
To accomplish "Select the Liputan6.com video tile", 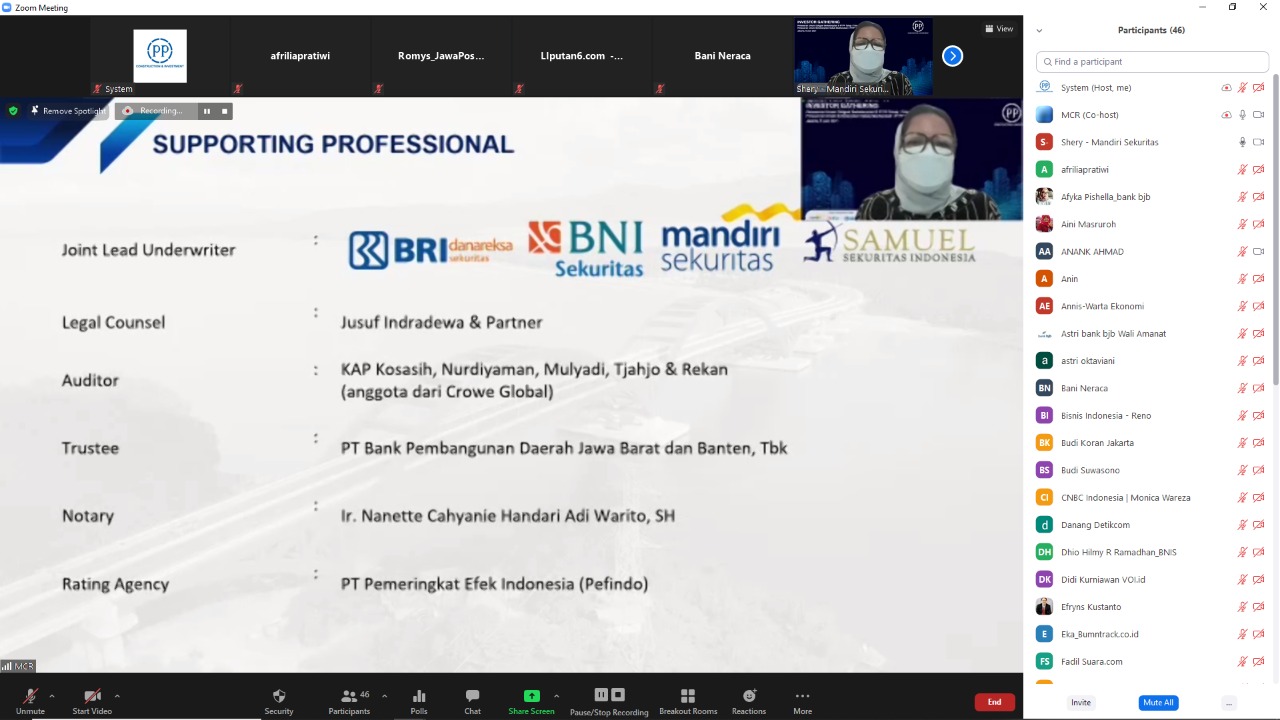I will [x=581, y=56].
